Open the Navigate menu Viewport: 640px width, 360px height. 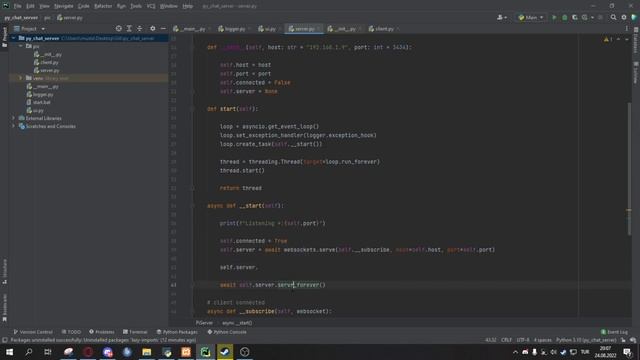pyautogui.click(x=64, y=6)
